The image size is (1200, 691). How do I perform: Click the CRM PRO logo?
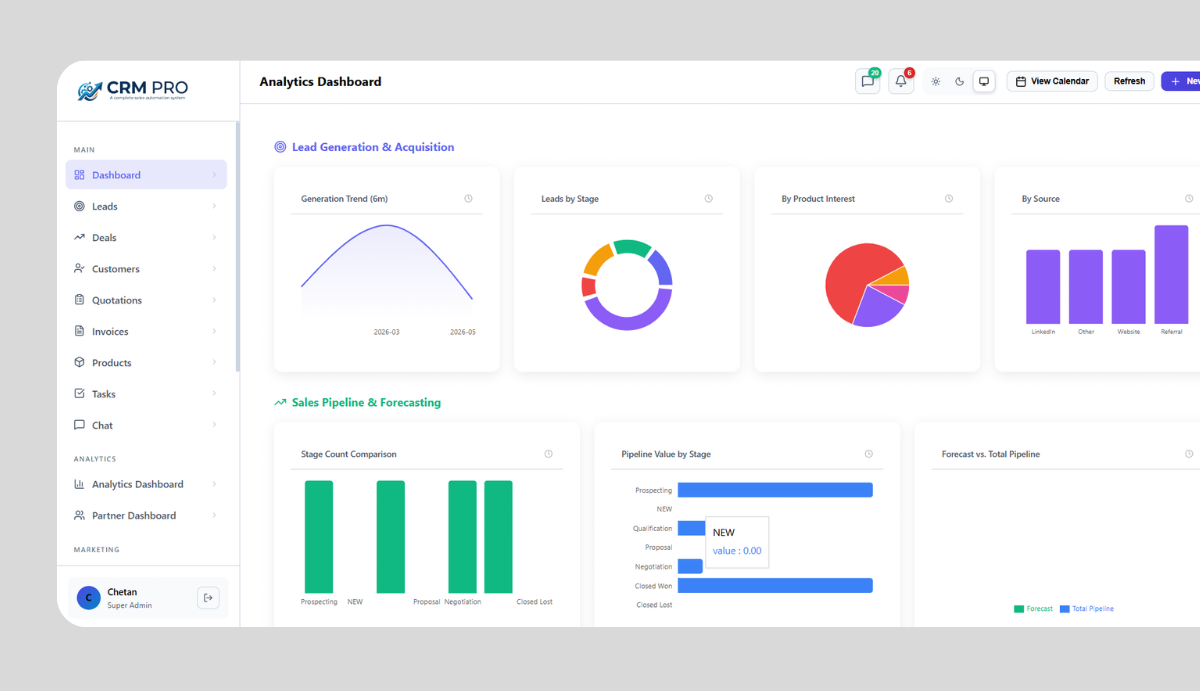[x=133, y=90]
